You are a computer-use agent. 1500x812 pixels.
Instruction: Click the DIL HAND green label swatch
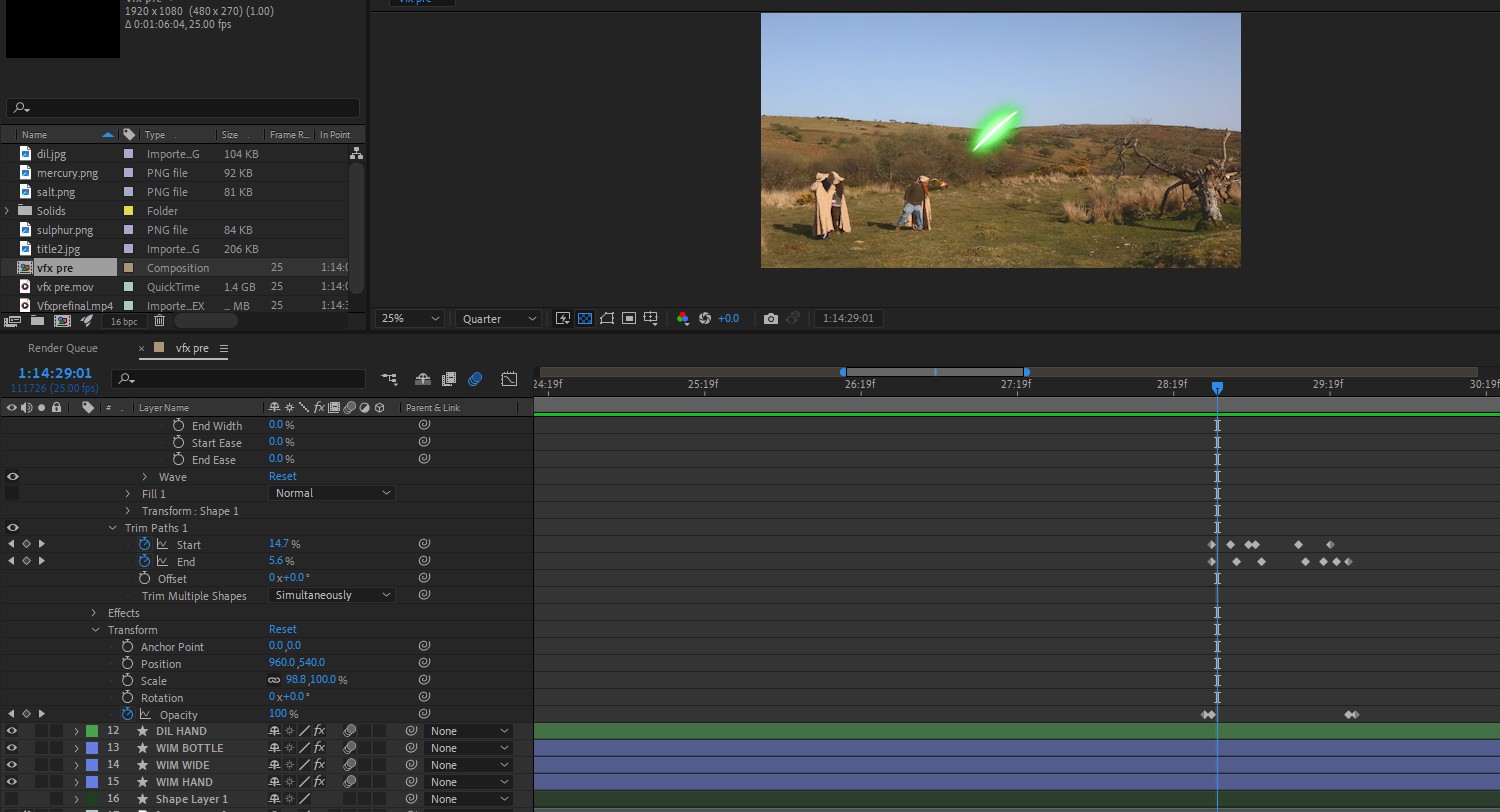click(92, 731)
